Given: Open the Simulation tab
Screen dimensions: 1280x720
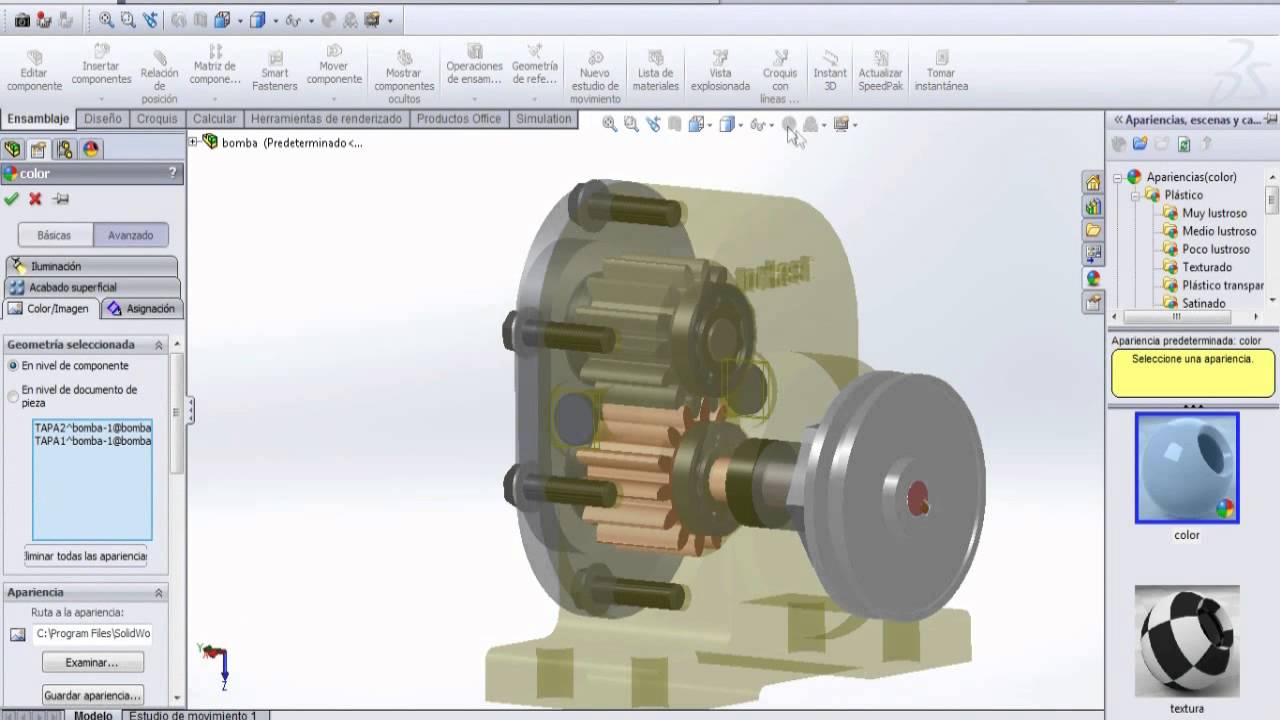Looking at the screenshot, I should pos(543,119).
